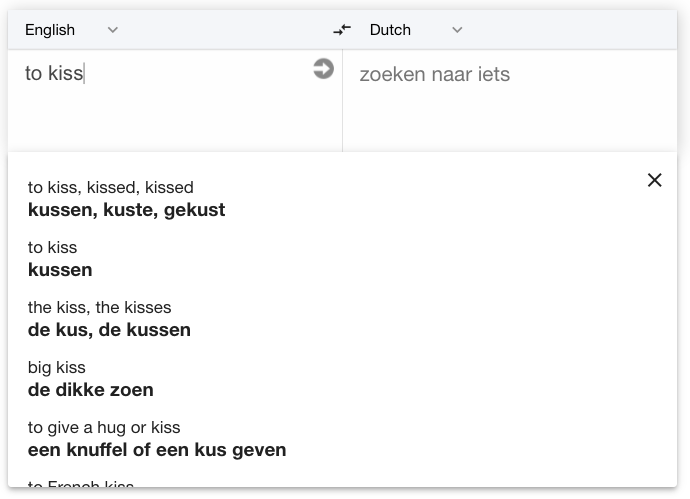Click the standalone 'to kiss' suggestion label
Viewport: 690px width, 499px height.
click(52, 247)
